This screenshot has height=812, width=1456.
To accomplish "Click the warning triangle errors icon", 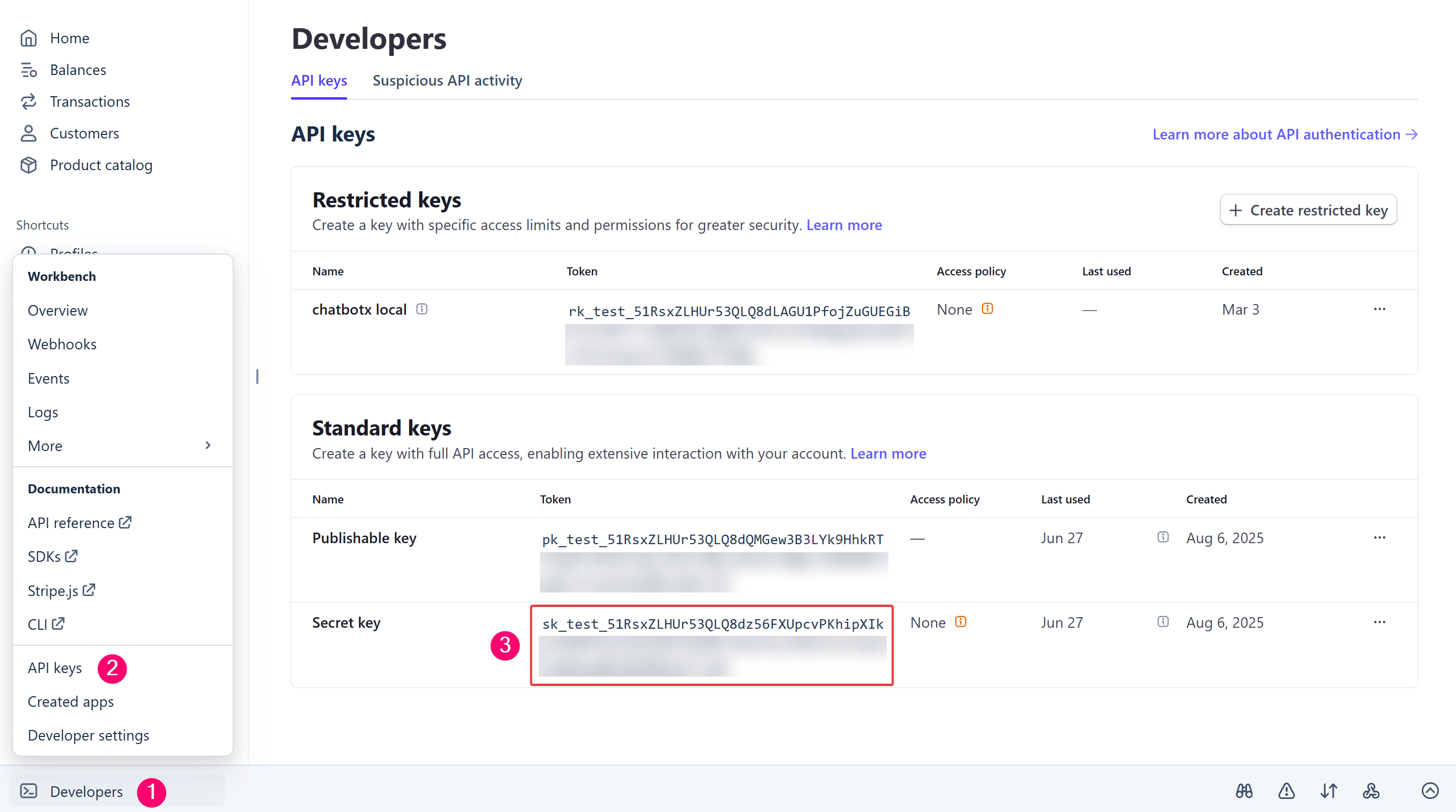I will [x=1286, y=790].
